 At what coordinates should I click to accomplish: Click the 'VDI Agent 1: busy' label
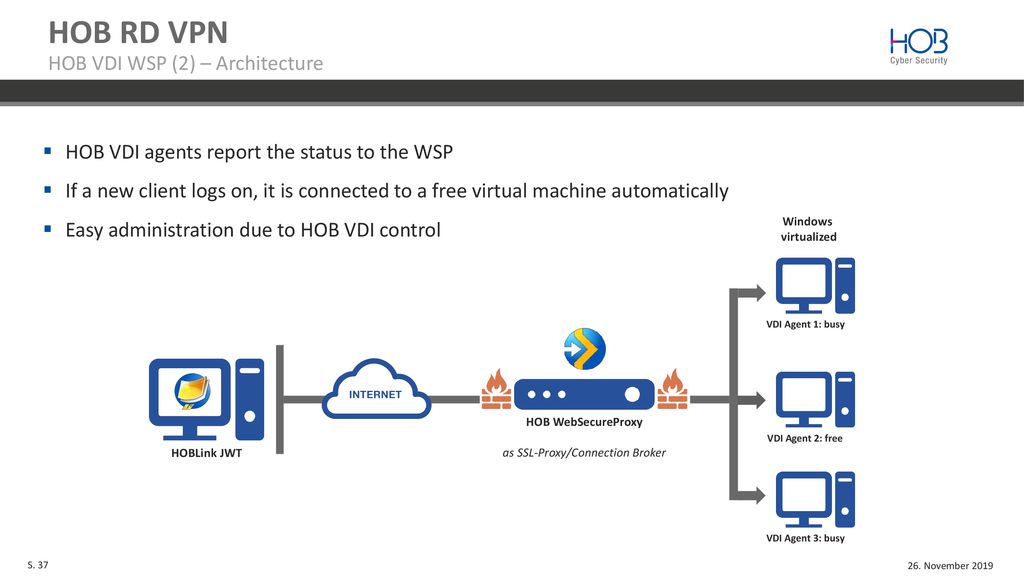pyautogui.click(x=805, y=325)
